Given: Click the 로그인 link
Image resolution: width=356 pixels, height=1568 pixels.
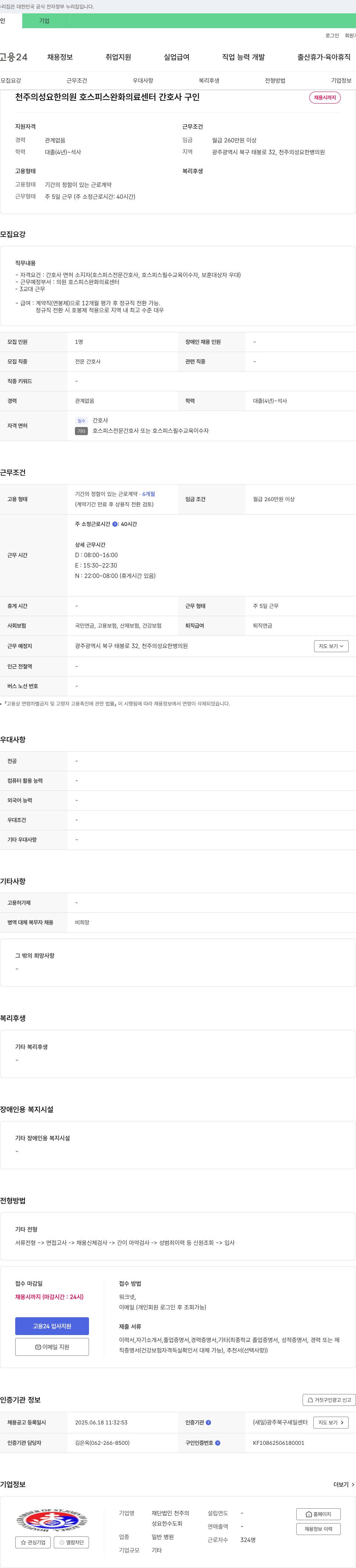Looking at the screenshot, I should pyautogui.click(x=332, y=36).
